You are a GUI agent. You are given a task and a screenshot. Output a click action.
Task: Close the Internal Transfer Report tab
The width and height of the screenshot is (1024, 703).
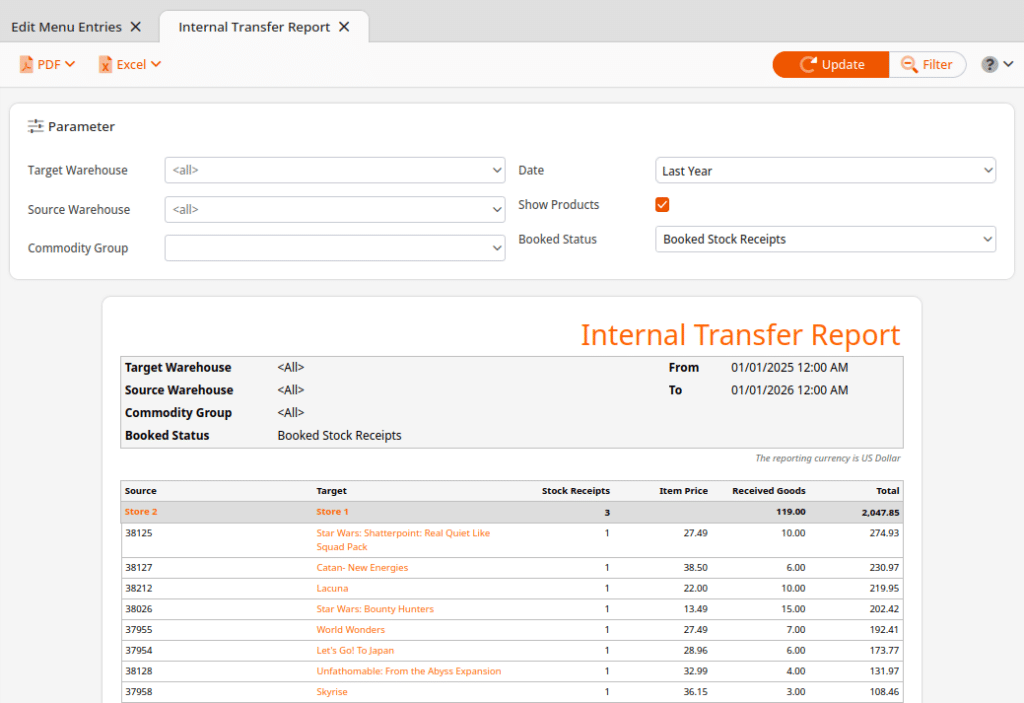pos(344,27)
